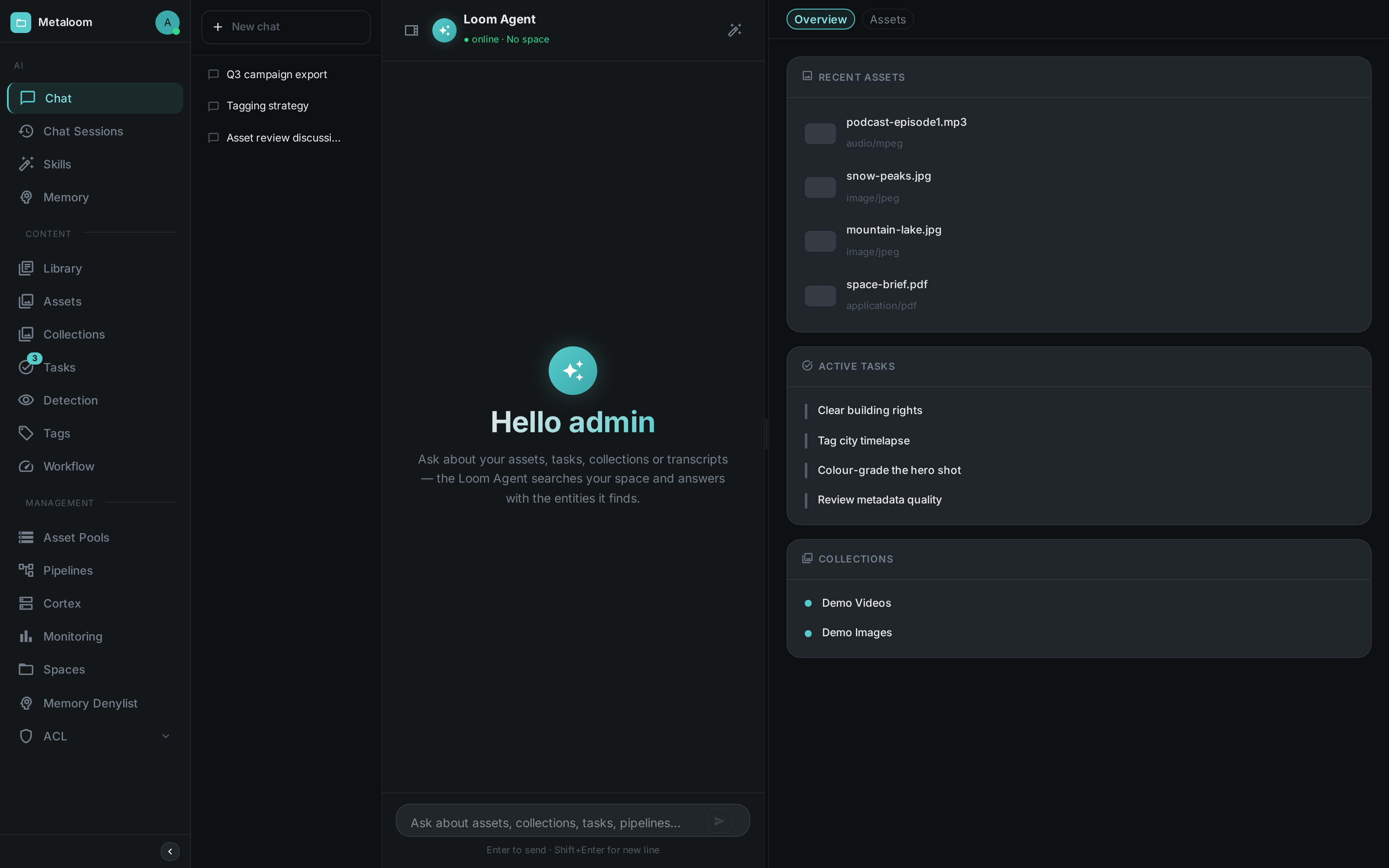Click the Collections panel header icon
1389x868 pixels.
pos(807,558)
